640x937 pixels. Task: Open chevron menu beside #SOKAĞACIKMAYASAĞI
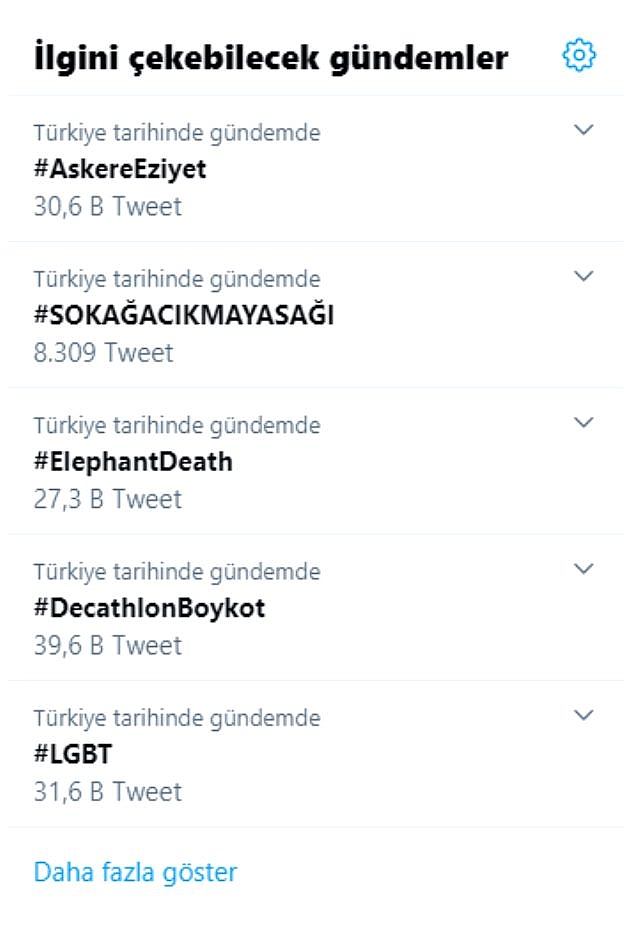pos(584,276)
